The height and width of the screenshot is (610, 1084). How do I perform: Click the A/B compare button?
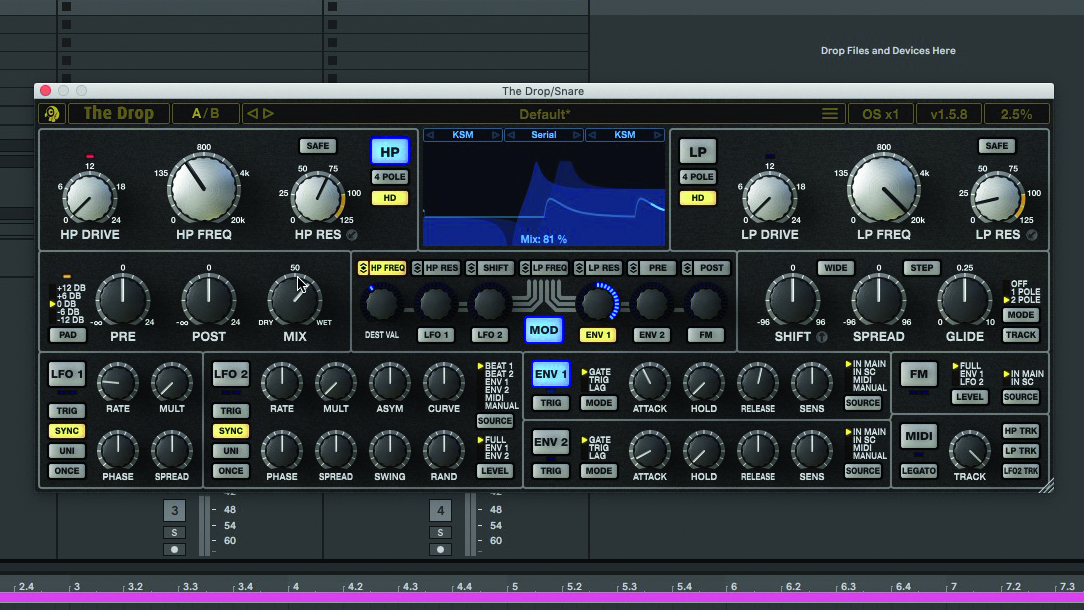tap(205, 113)
